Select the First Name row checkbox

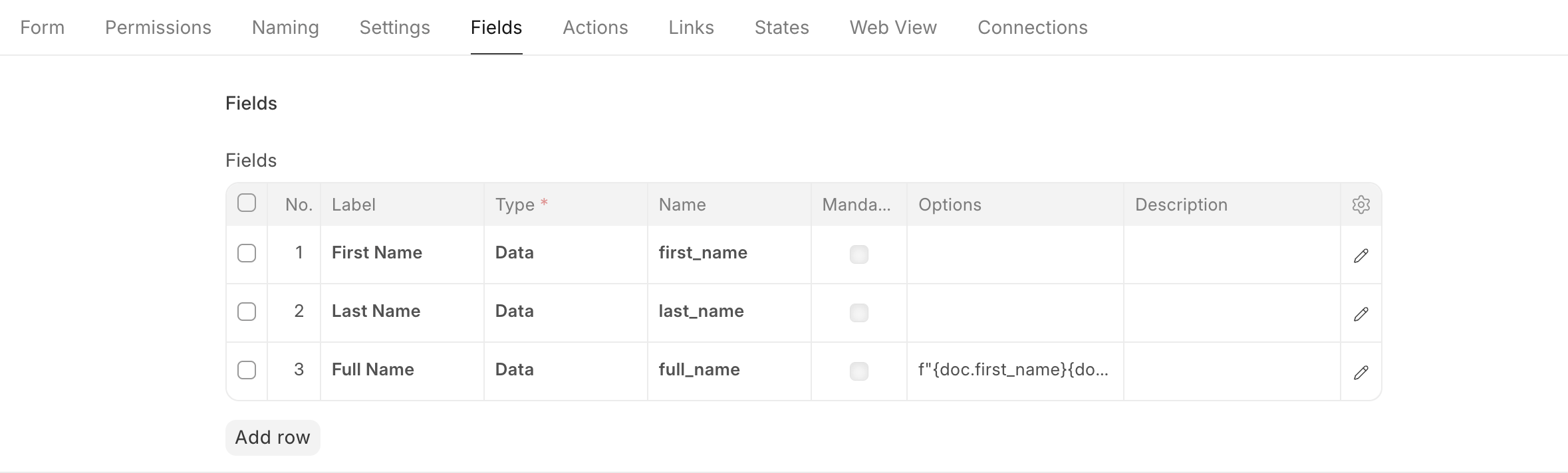247,253
